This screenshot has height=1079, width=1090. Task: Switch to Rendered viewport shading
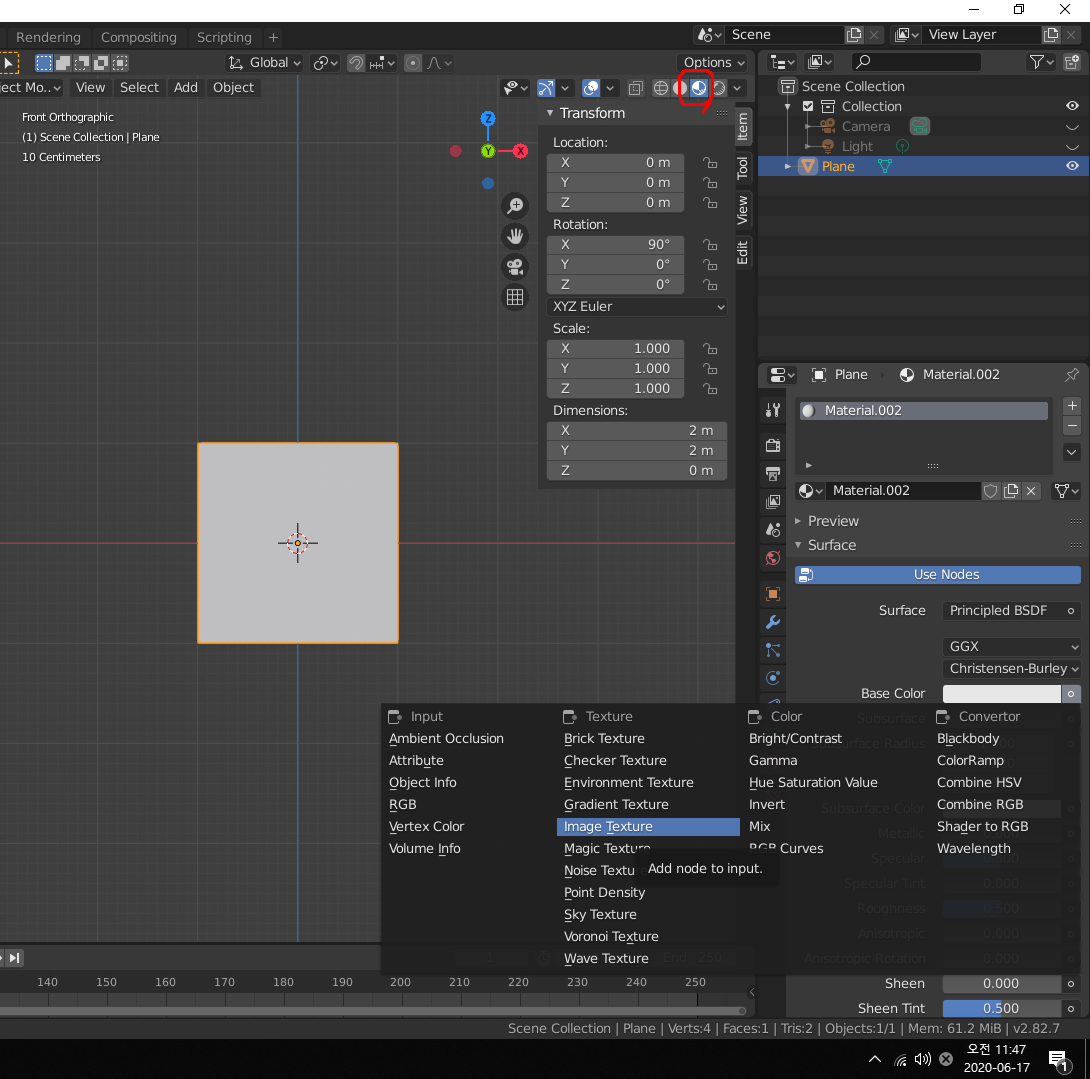(719, 88)
